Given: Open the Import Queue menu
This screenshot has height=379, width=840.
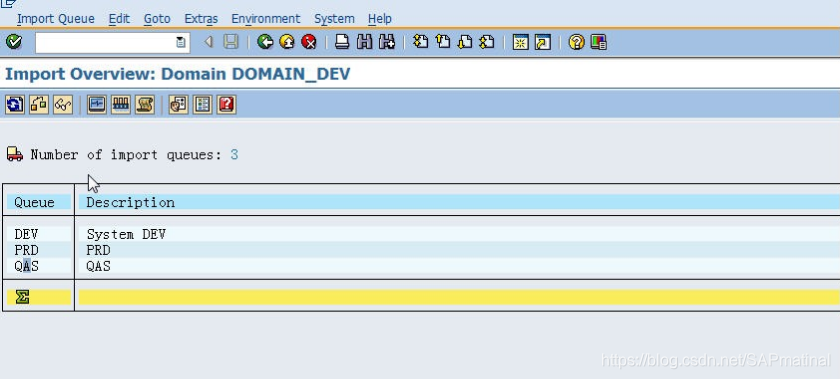Looking at the screenshot, I should coord(56,19).
